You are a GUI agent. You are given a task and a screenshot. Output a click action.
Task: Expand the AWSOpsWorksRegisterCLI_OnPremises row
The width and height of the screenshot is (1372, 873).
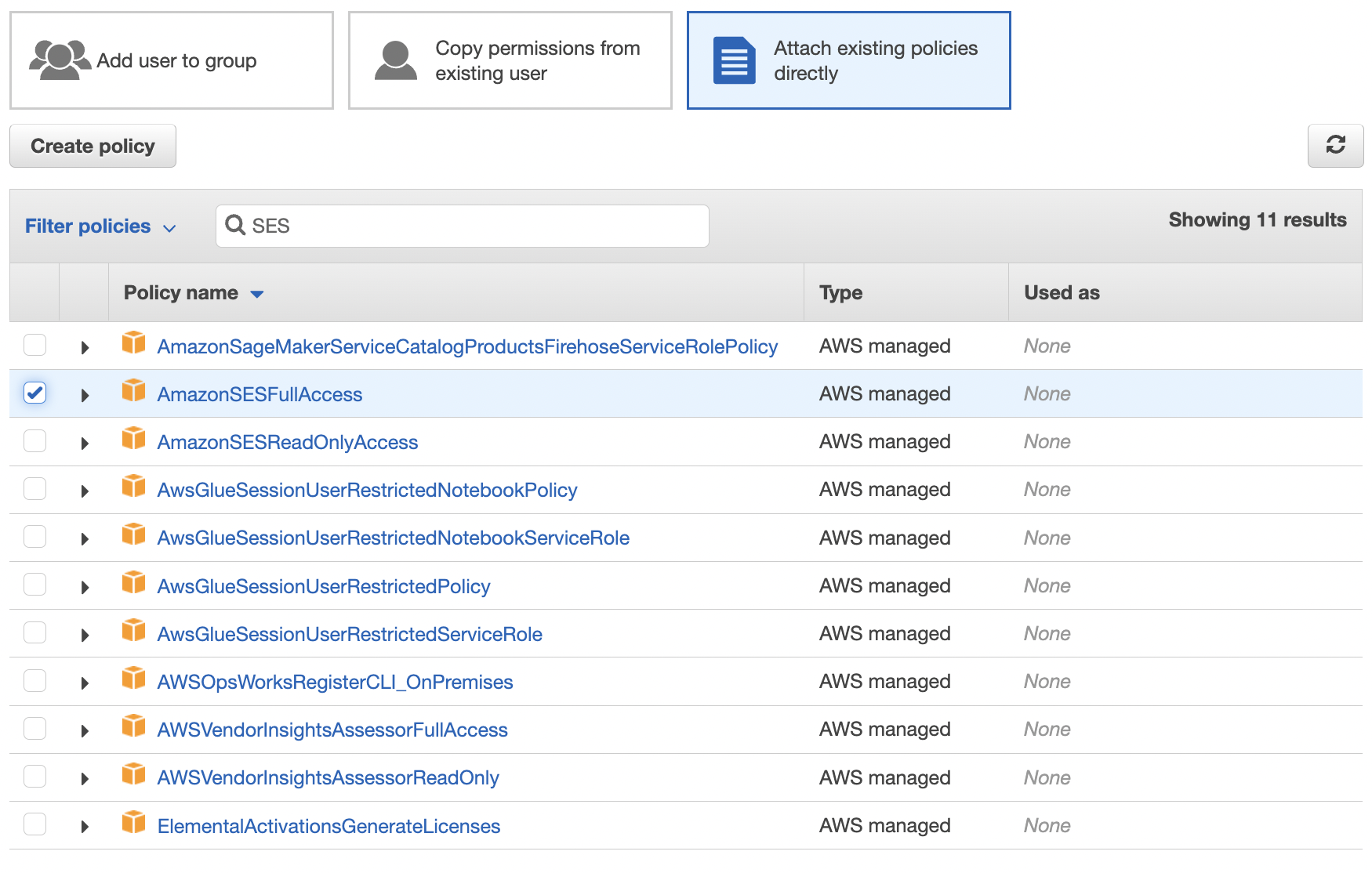tap(85, 683)
